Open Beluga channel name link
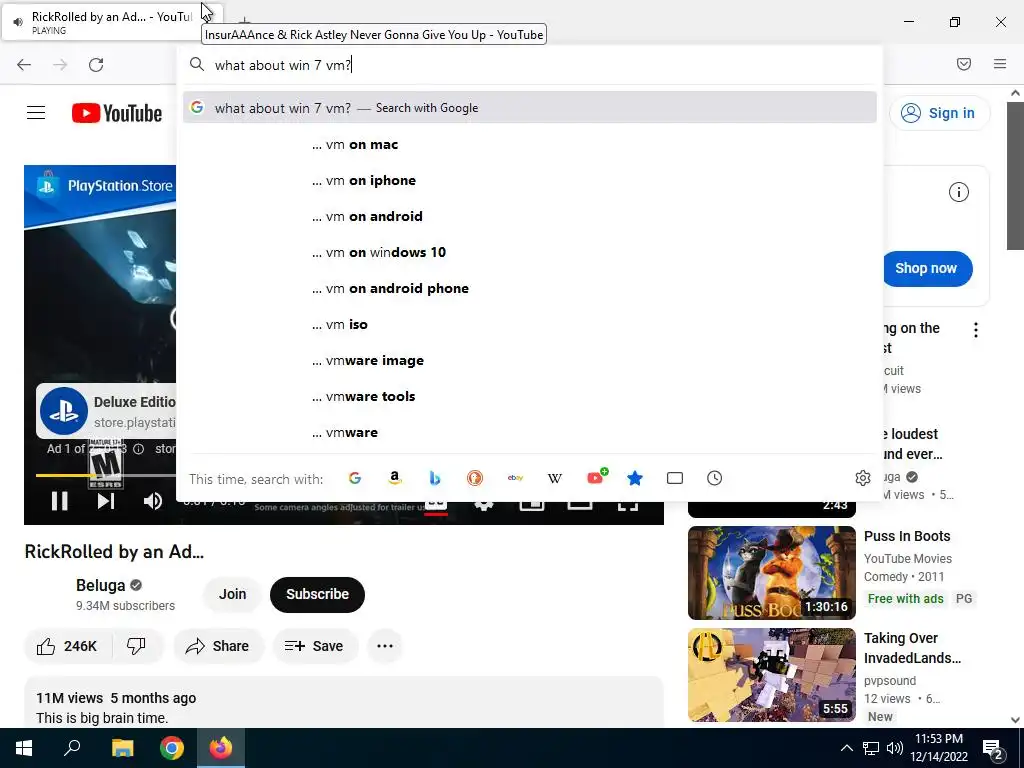Viewport: 1024px width, 768px height. (100, 585)
